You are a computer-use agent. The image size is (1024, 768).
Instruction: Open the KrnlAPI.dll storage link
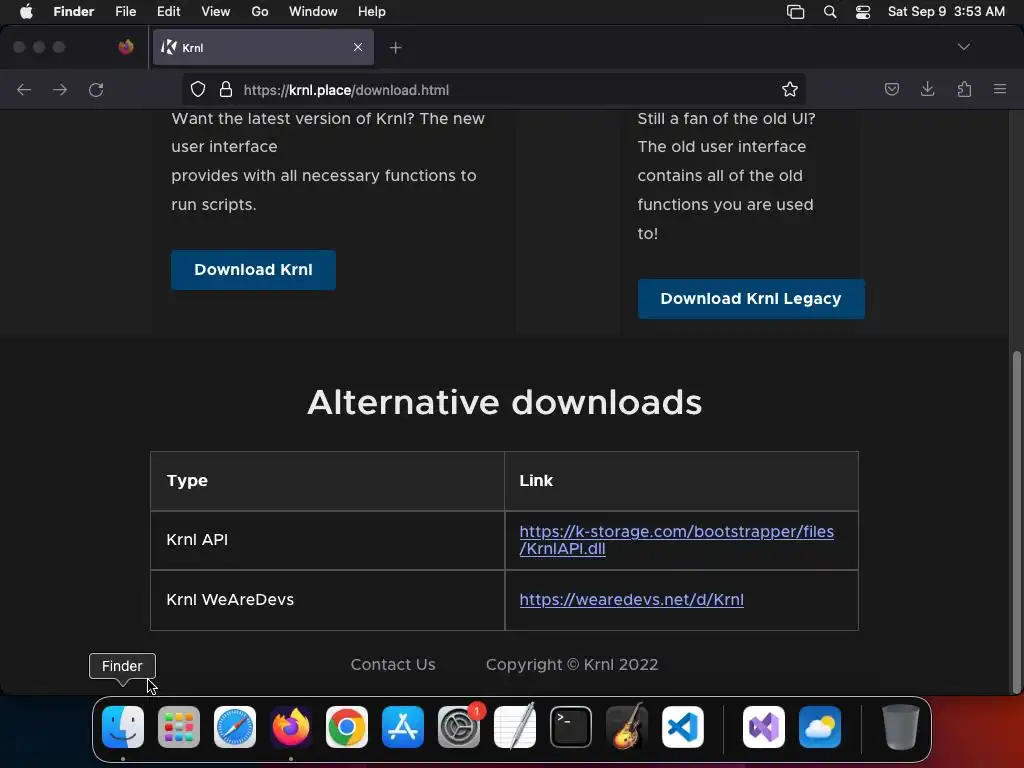(677, 540)
